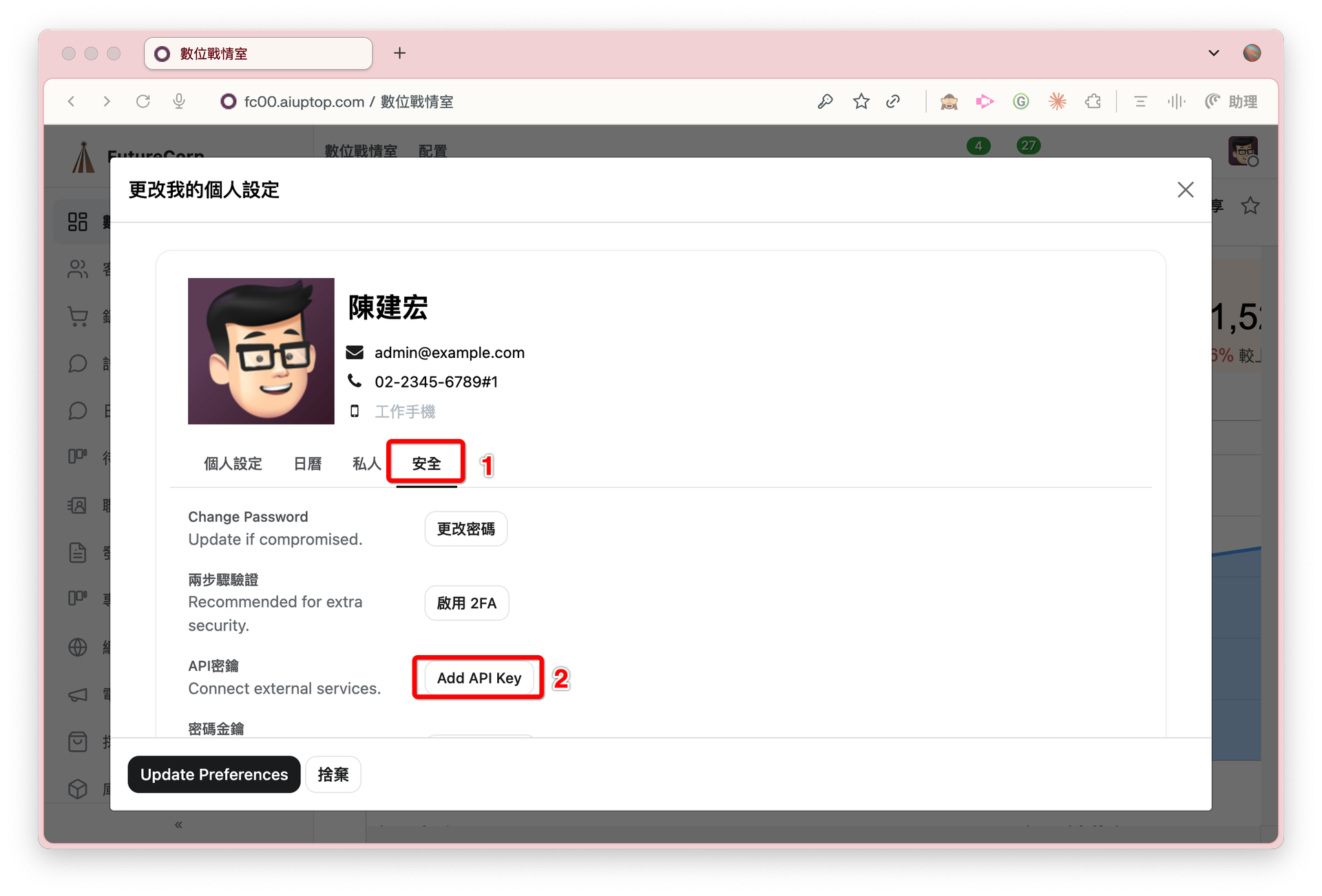Go back with browser back arrow

coord(72,102)
